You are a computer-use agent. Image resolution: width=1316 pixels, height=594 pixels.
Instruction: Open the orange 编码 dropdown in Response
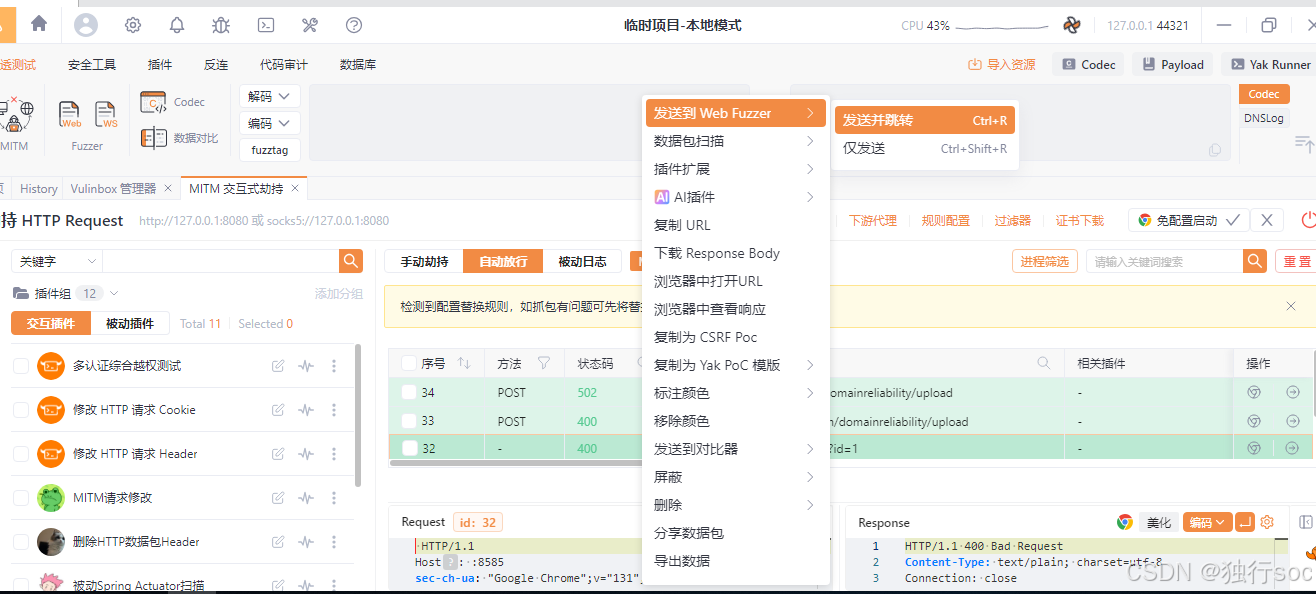coord(1207,522)
